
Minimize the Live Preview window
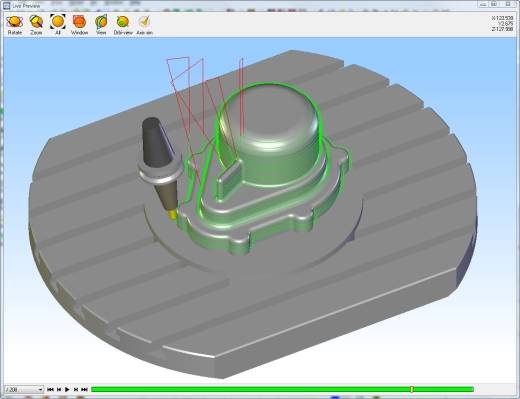click(483, 4)
